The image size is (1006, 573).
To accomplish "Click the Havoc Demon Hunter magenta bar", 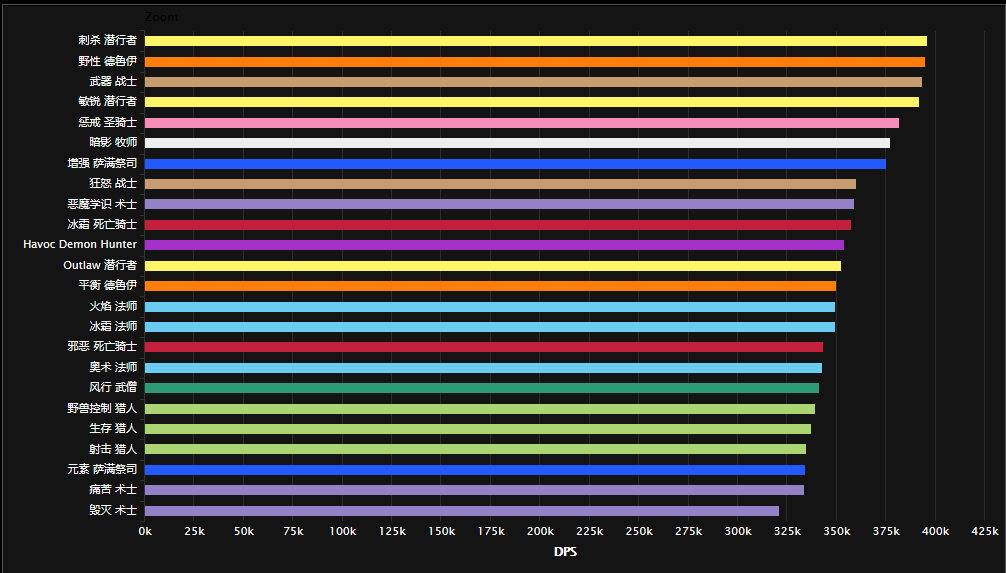I will coord(494,245).
